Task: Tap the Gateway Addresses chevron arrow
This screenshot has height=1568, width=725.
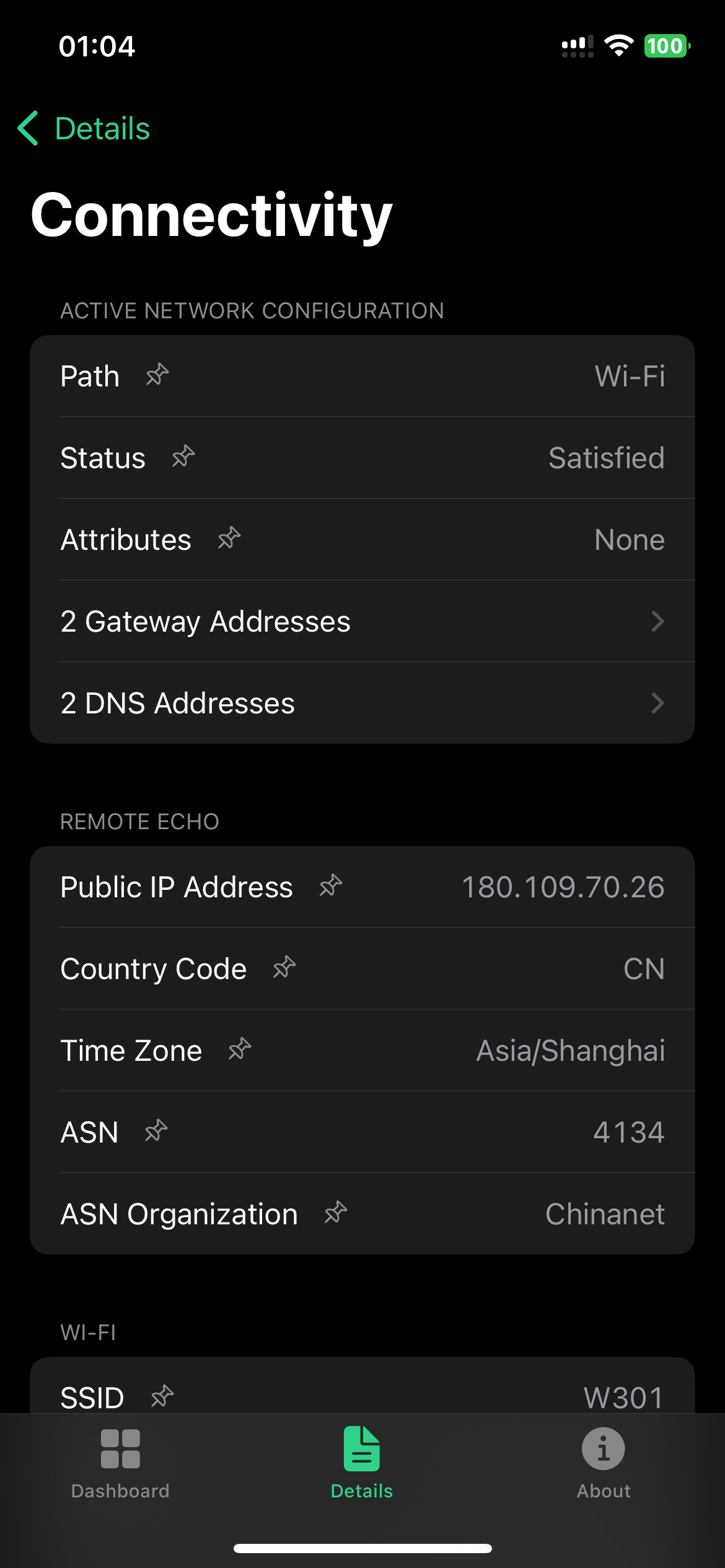Action: click(x=657, y=621)
